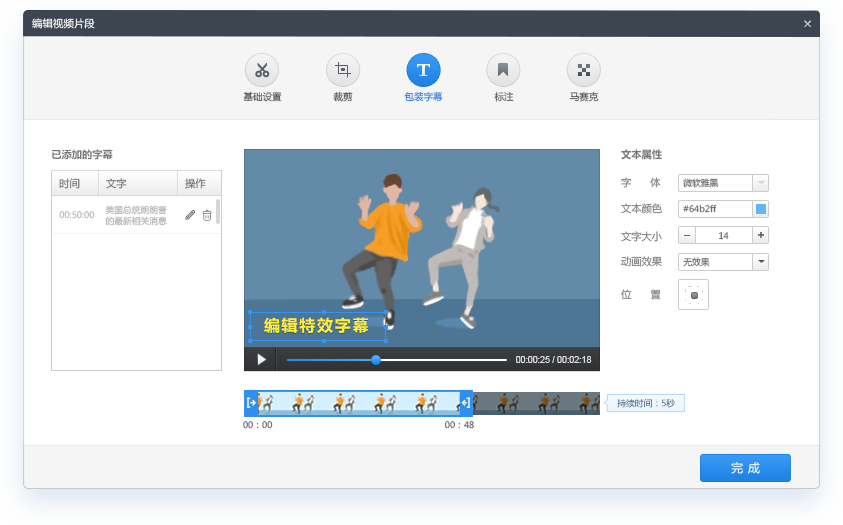Screen dimensions: 843x525
Task: Increase text size with plus button
Action: click(x=760, y=235)
